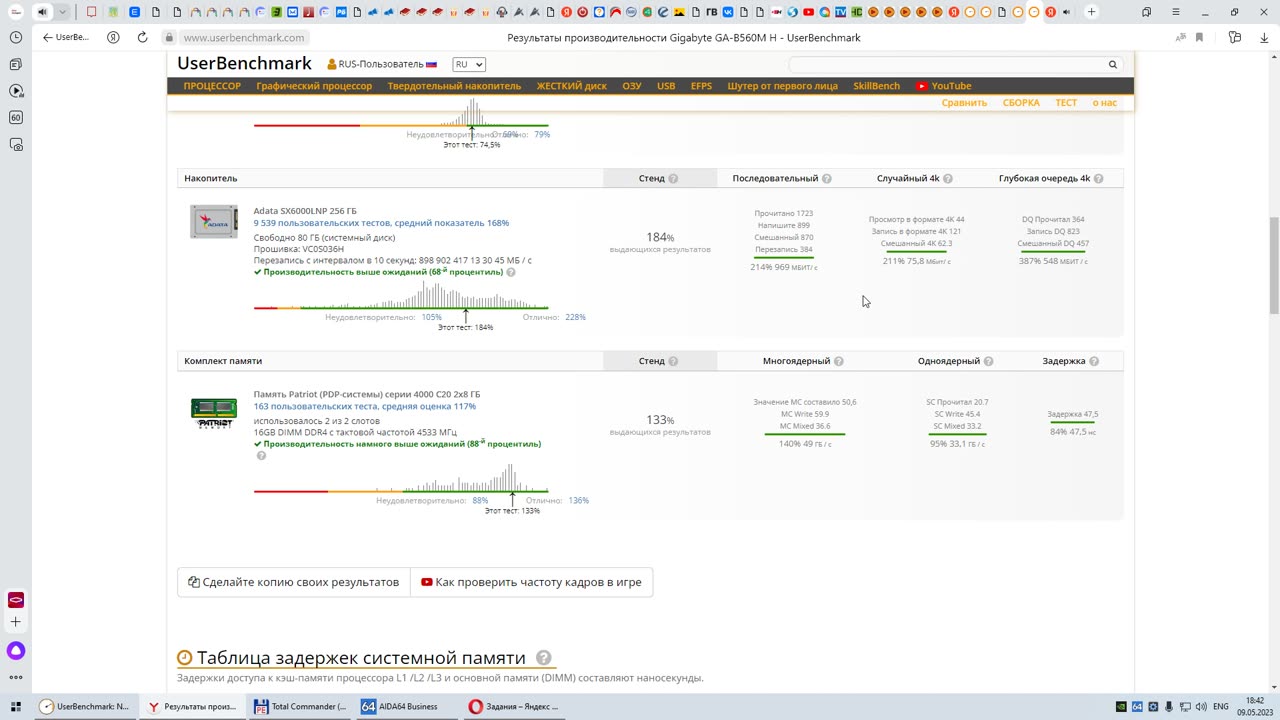The image size is (1280, 720).
Task: Open the RU country selector dropdown
Action: pyautogui.click(x=469, y=64)
